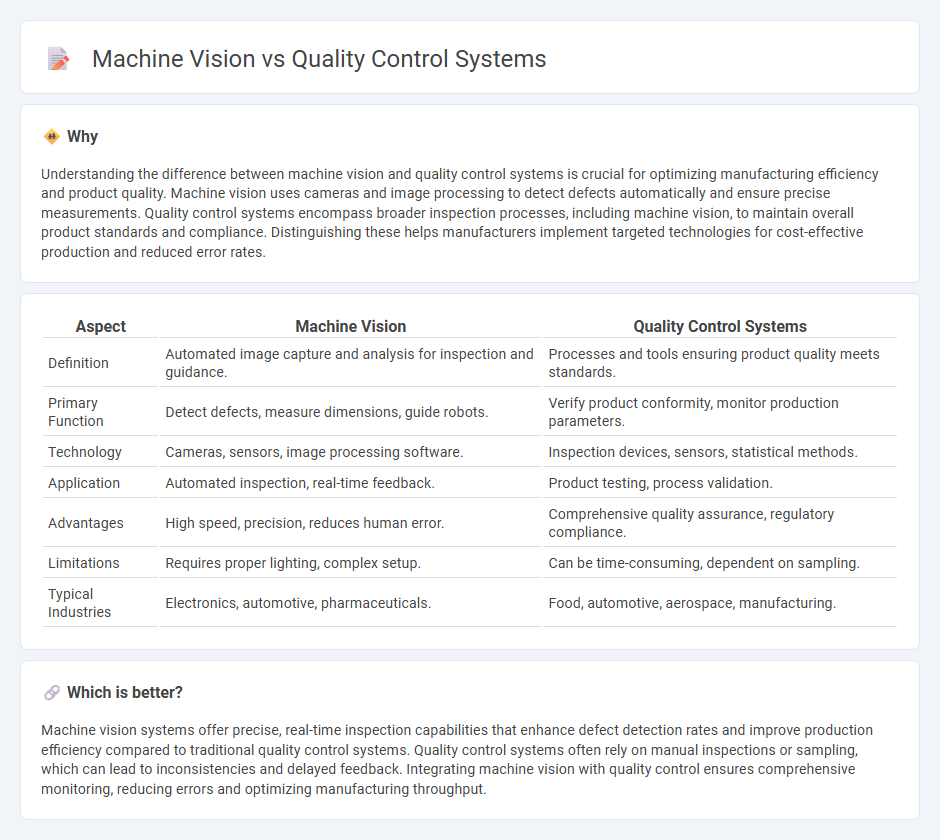Click the cell Electronics, automotive, pharmaceuticals
The image size is (940, 840).
pyautogui.click(x=351, y=603)
